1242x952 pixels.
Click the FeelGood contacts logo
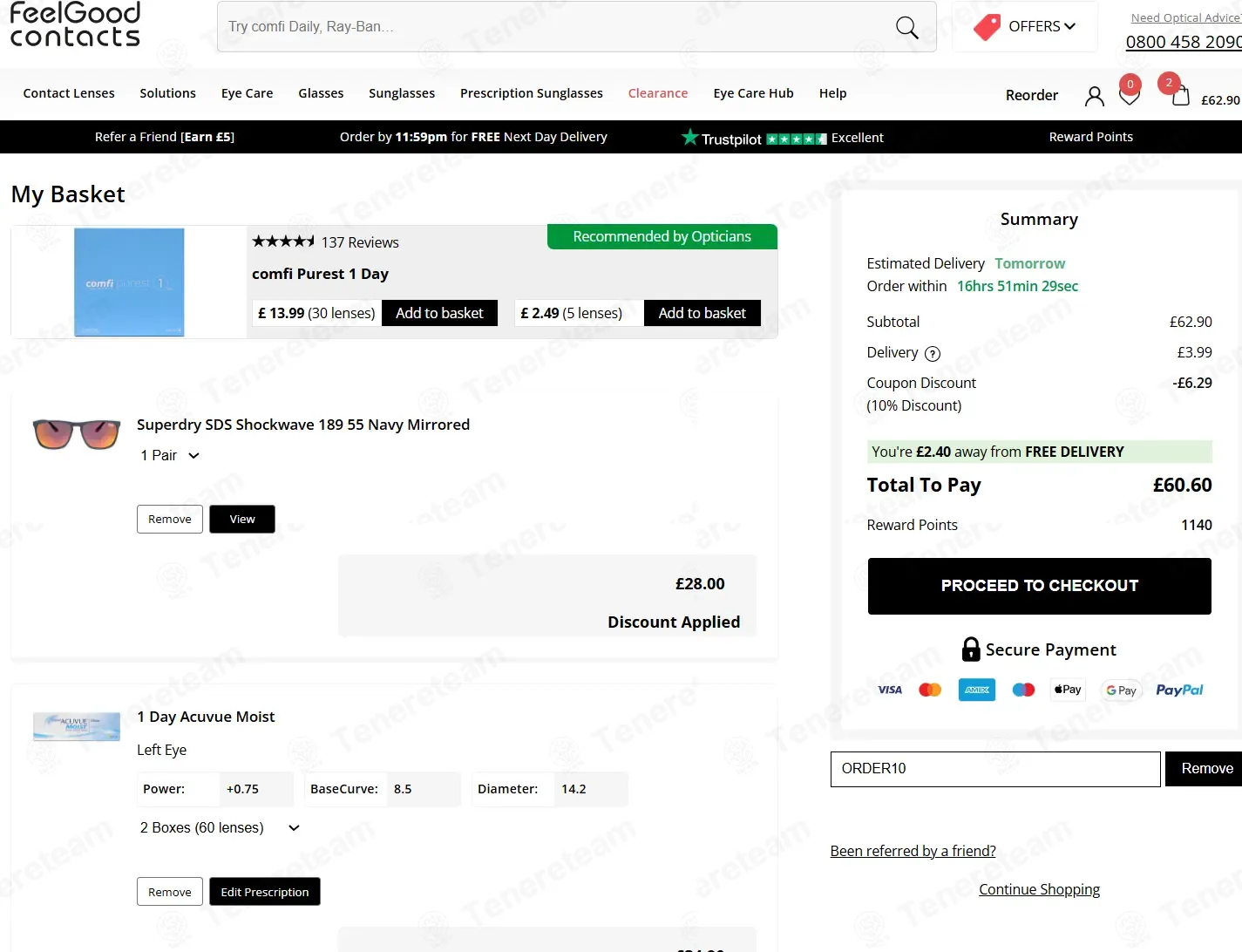click(x=75, y=24)
